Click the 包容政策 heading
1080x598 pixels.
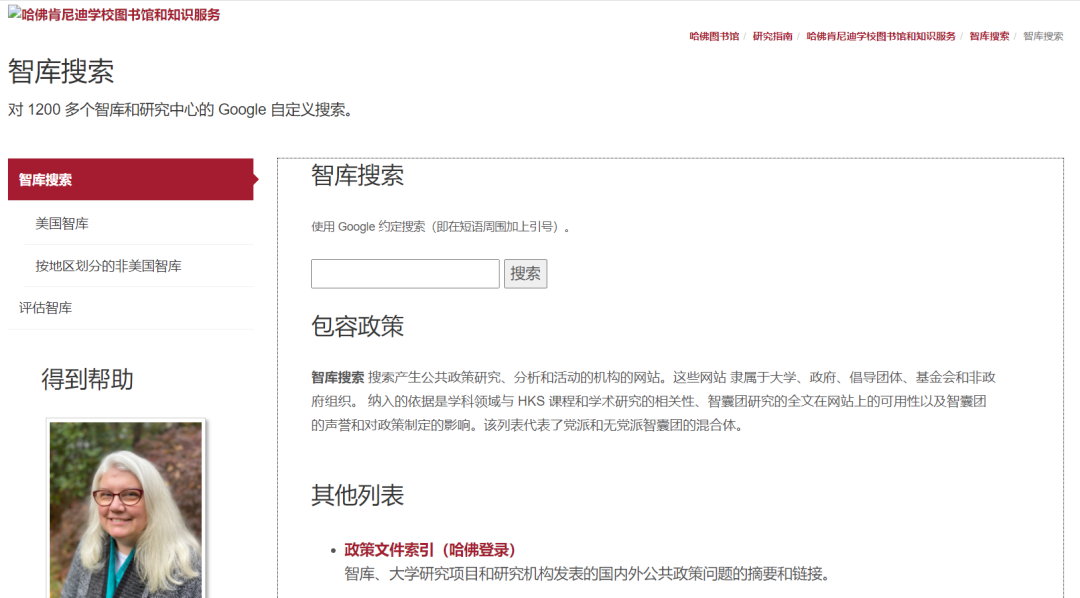357,326
